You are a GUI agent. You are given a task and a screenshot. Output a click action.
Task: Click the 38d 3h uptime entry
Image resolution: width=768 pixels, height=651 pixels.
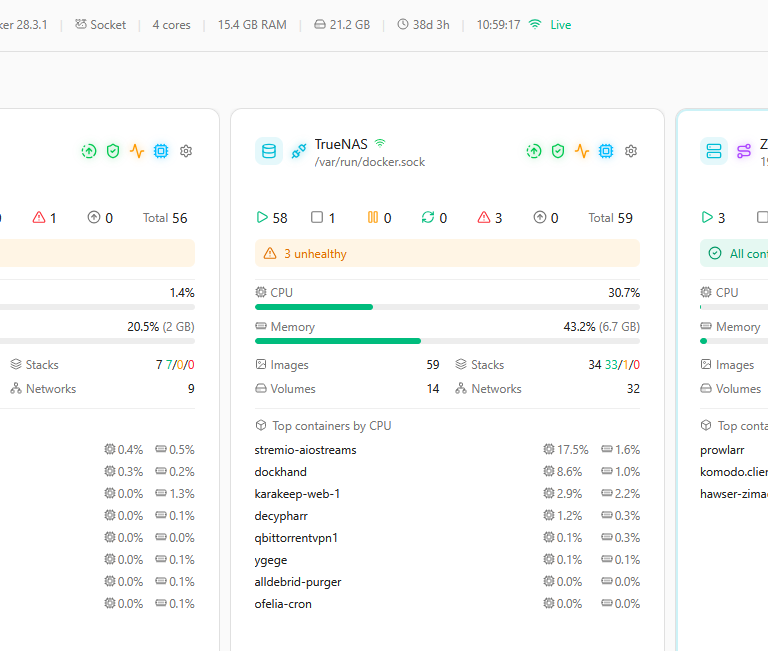(x=423, y=24)
